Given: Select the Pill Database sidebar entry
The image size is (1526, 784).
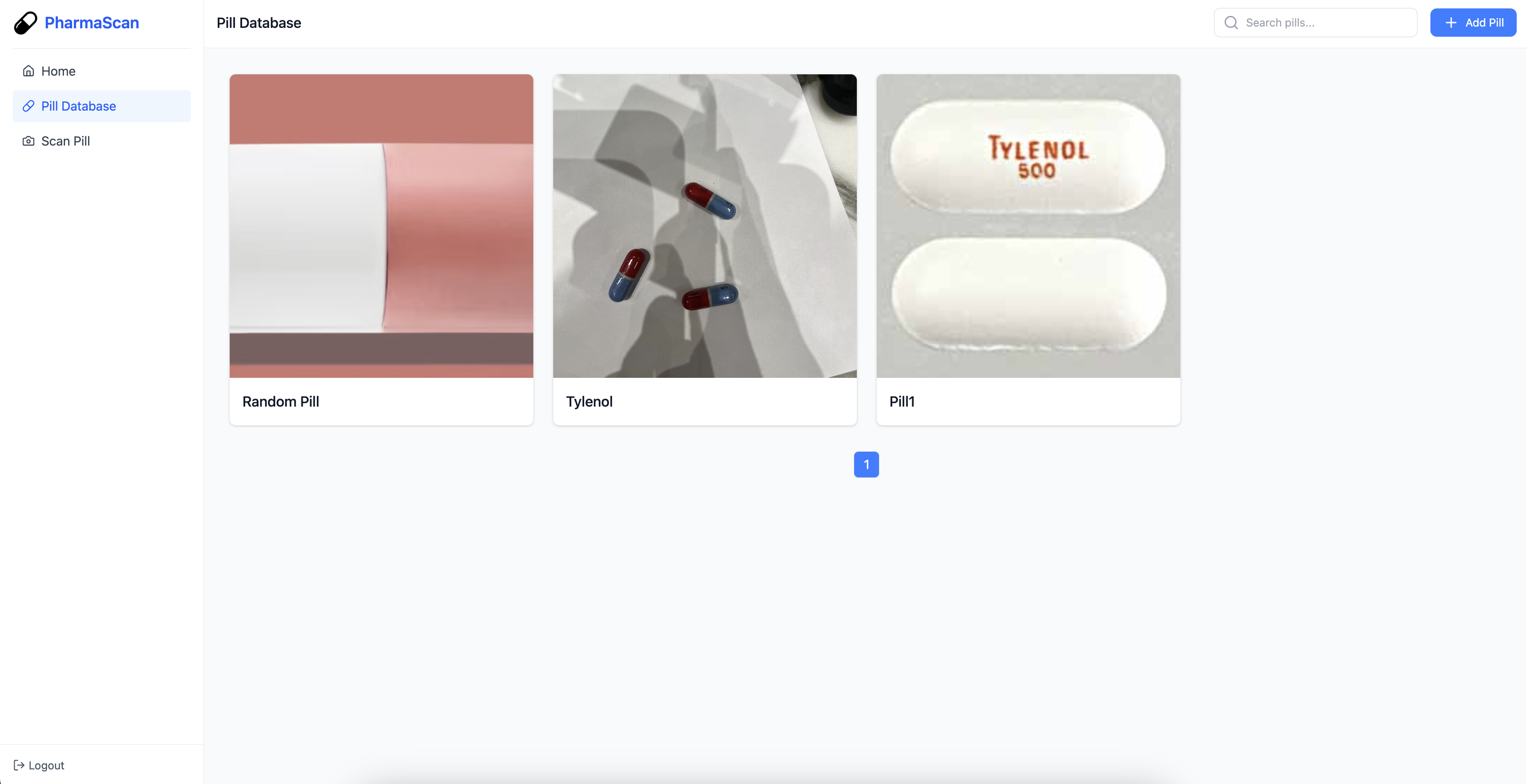Looking at the screenshot, I should pos(78,106).
